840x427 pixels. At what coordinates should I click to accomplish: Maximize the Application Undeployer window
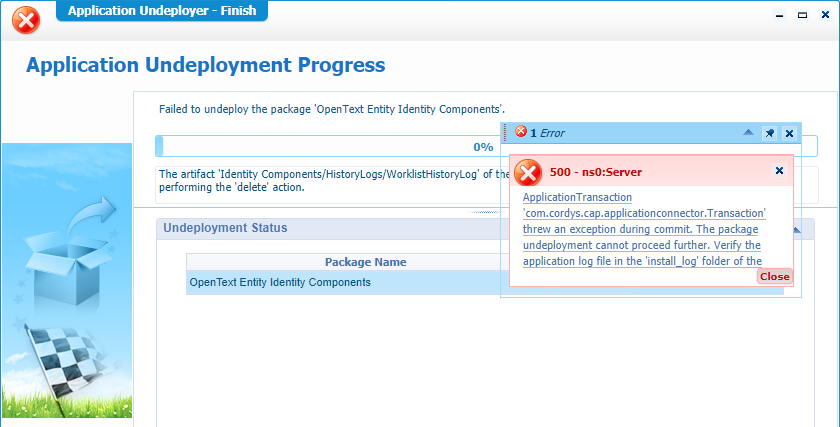802,16
